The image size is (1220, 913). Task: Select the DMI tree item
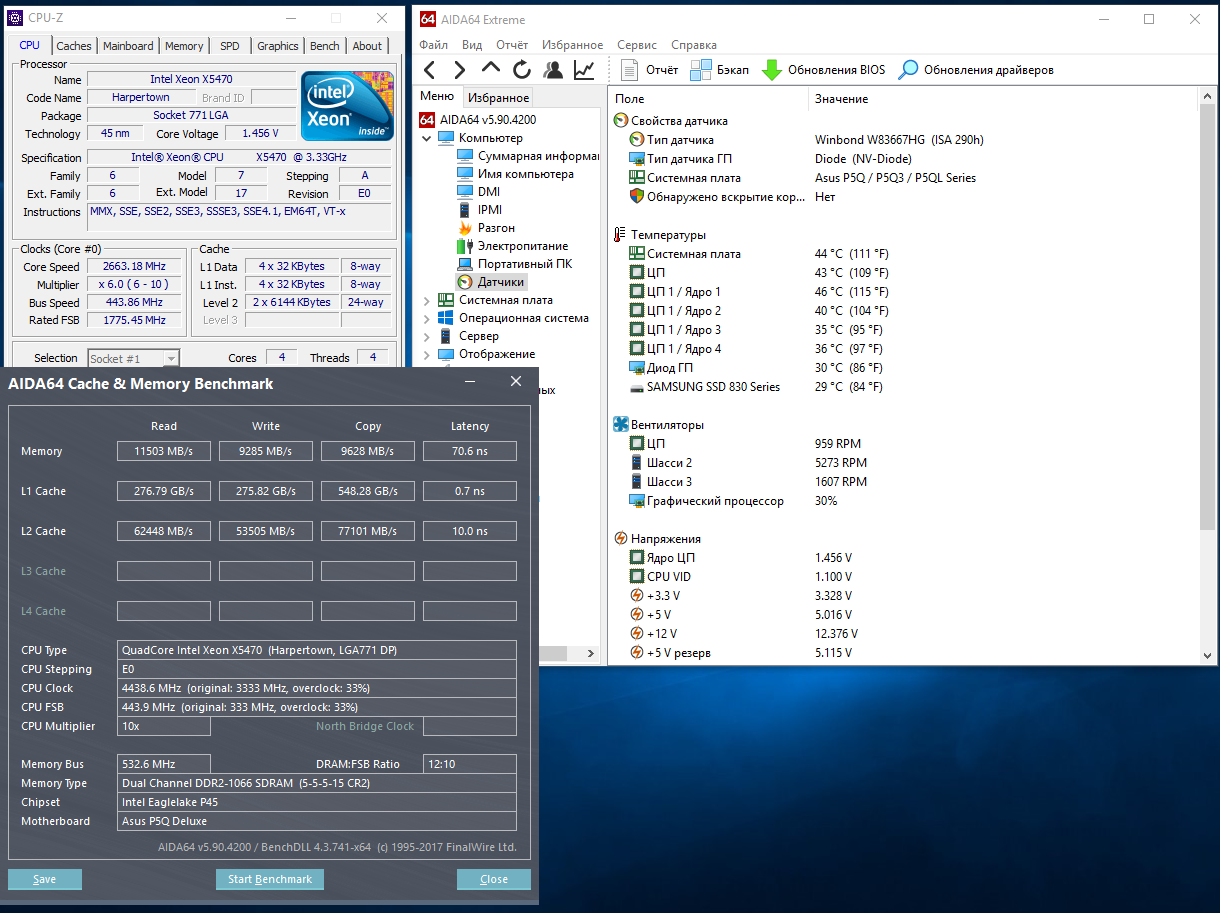[x=478, y=192]
